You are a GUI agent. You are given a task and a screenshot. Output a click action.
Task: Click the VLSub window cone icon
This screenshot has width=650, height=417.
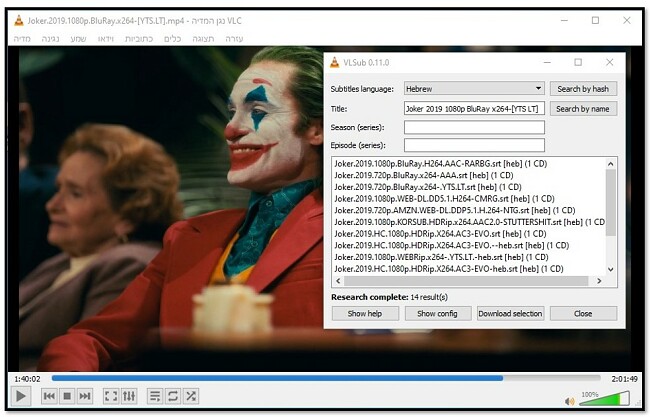(x=335, y=63)
